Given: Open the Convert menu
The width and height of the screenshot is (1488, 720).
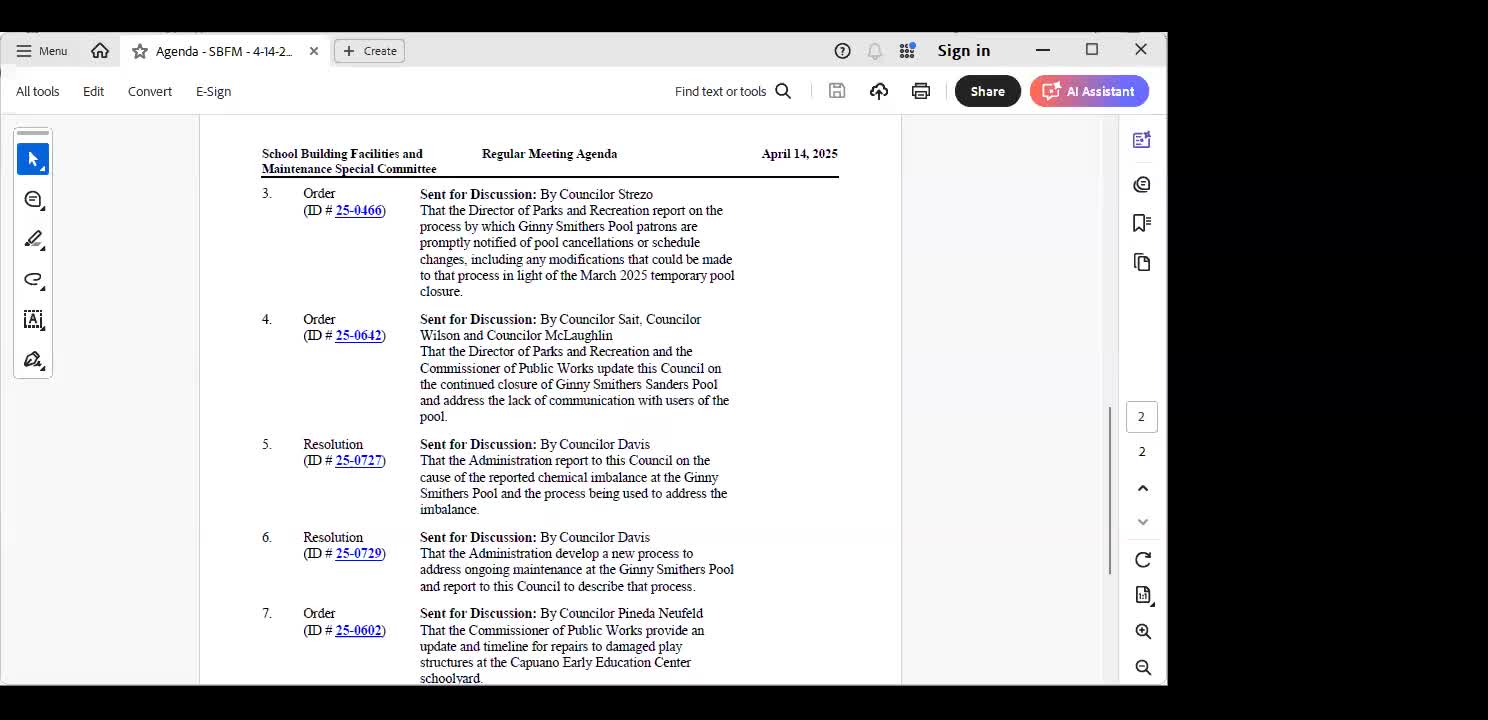Looking at the screenshot, I should click(150, 91).
